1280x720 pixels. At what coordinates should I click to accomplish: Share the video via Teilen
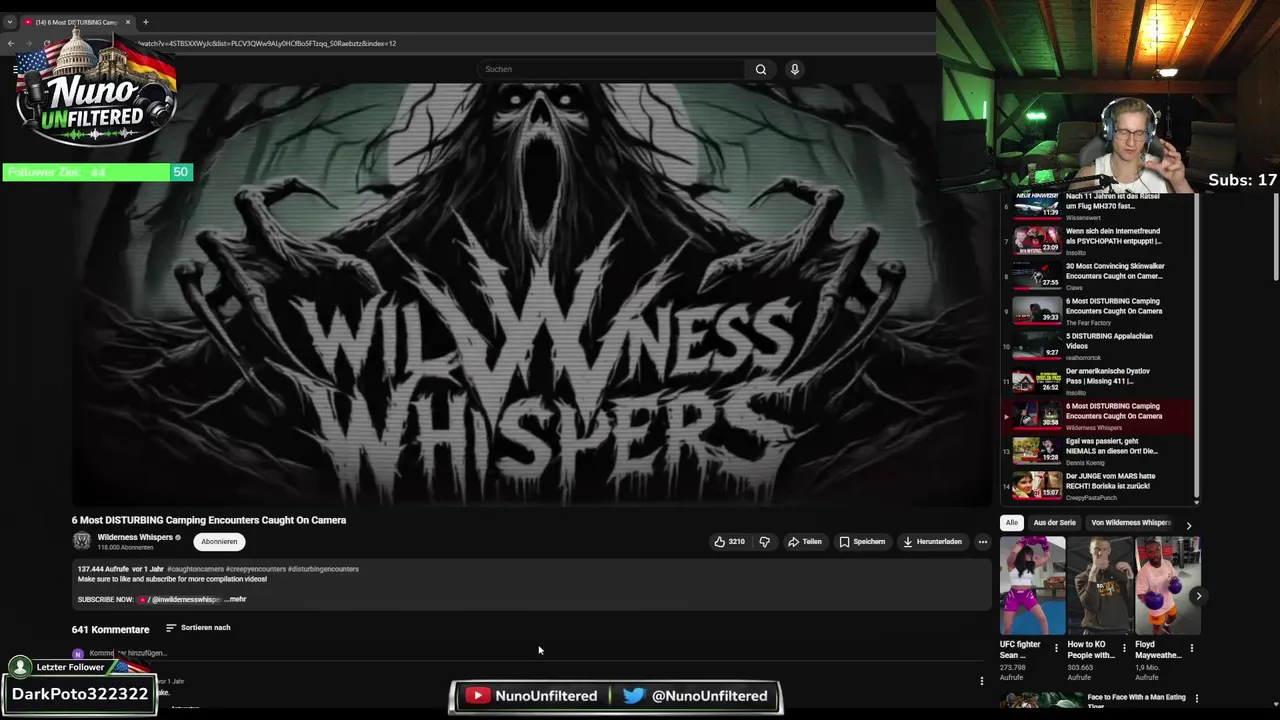coord(804,542)
